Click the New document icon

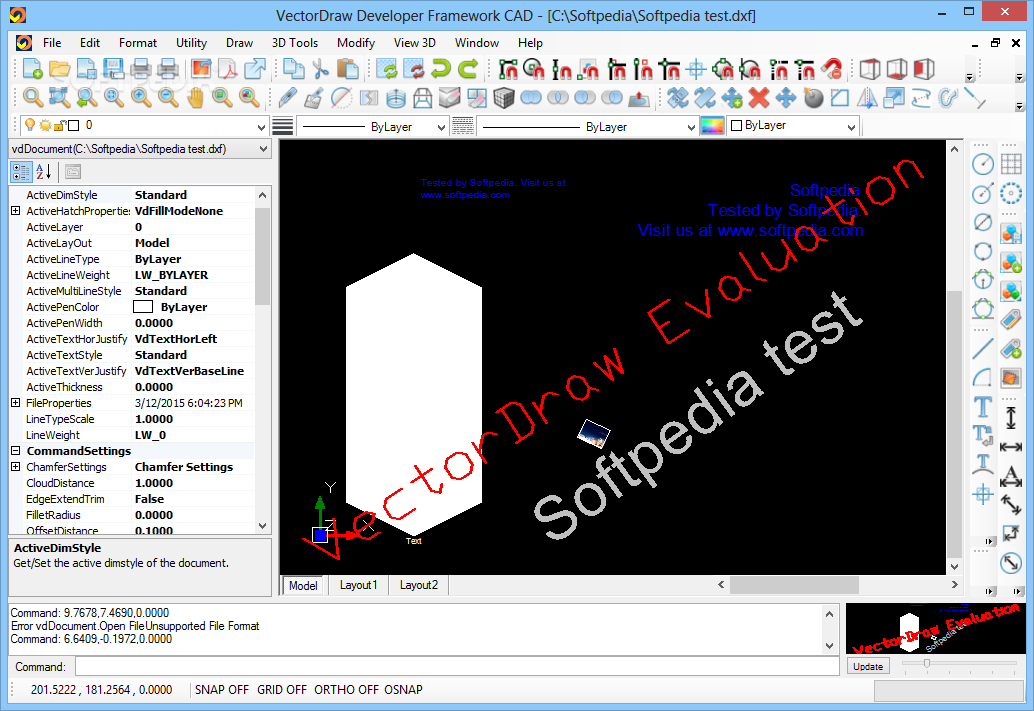click(x=32, y=69)
